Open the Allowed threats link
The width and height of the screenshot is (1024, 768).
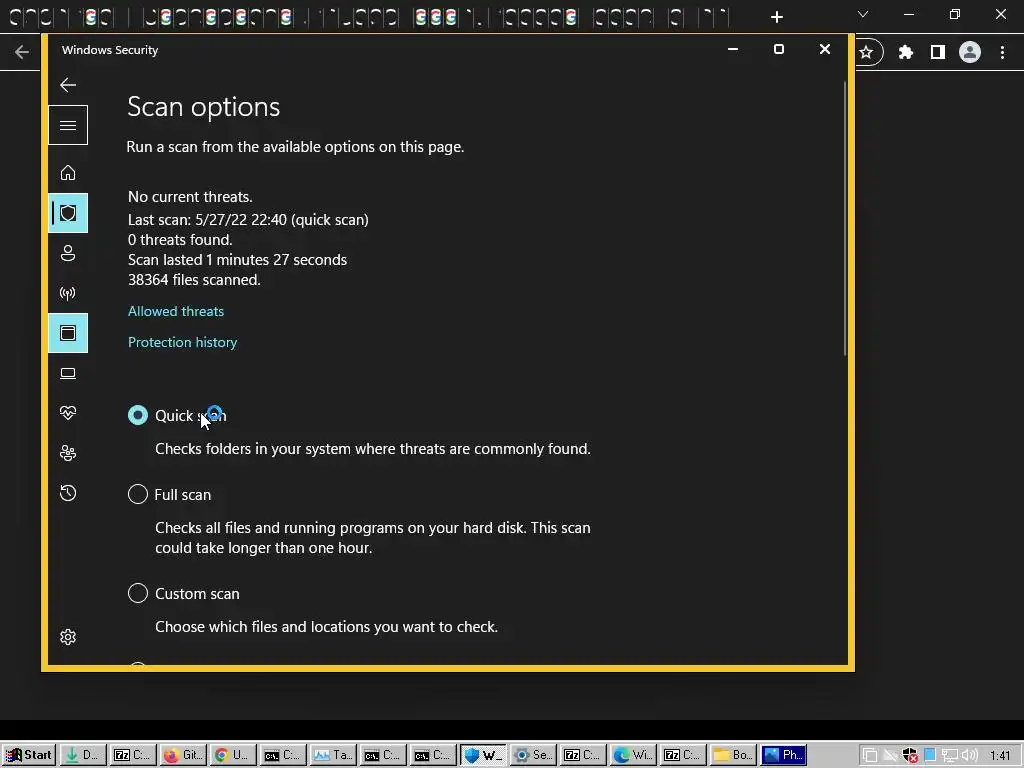pos(176,312)
